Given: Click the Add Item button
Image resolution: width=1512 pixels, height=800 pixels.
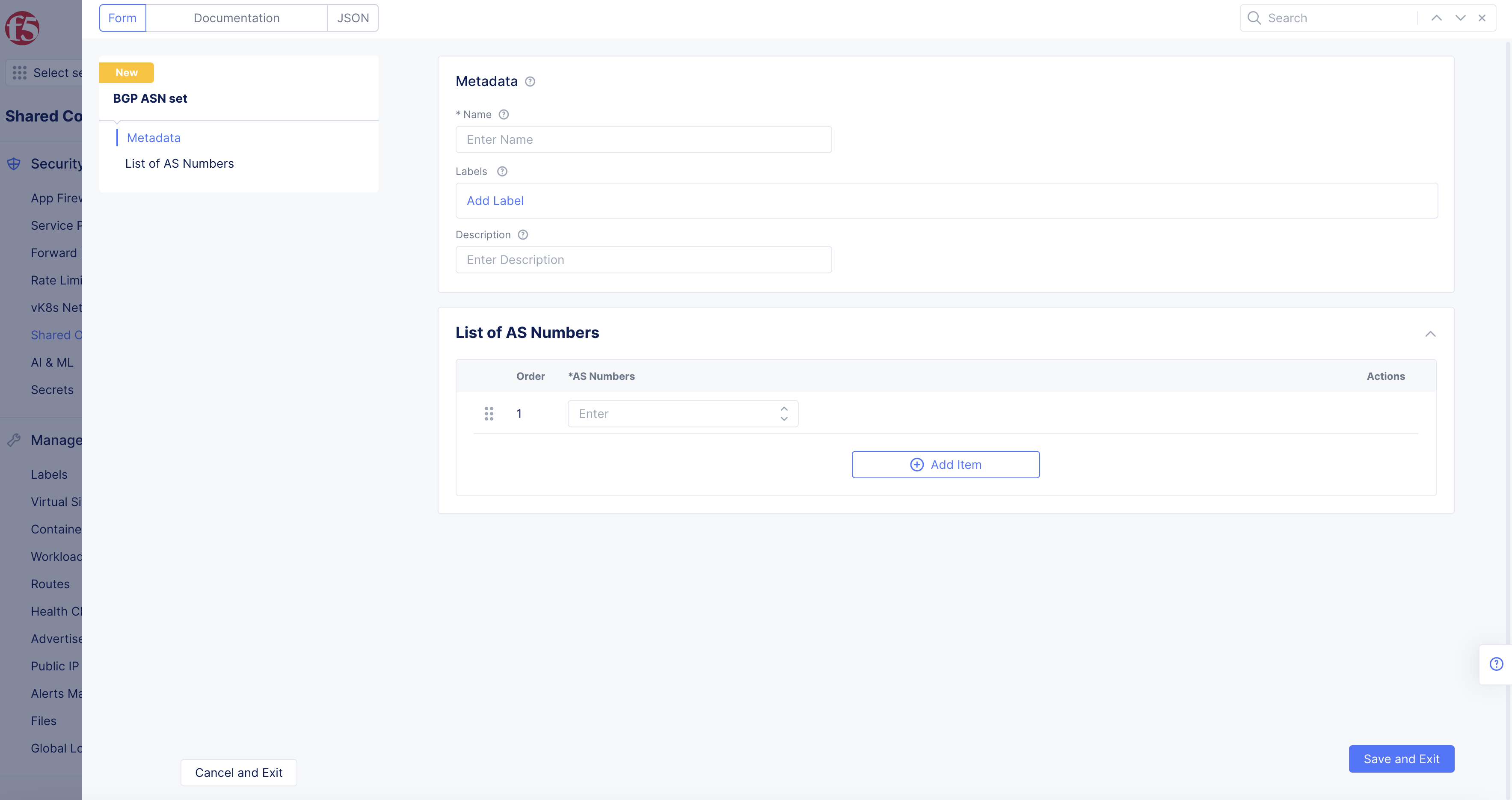Looking at the screenshot, I should pos(945,464).
